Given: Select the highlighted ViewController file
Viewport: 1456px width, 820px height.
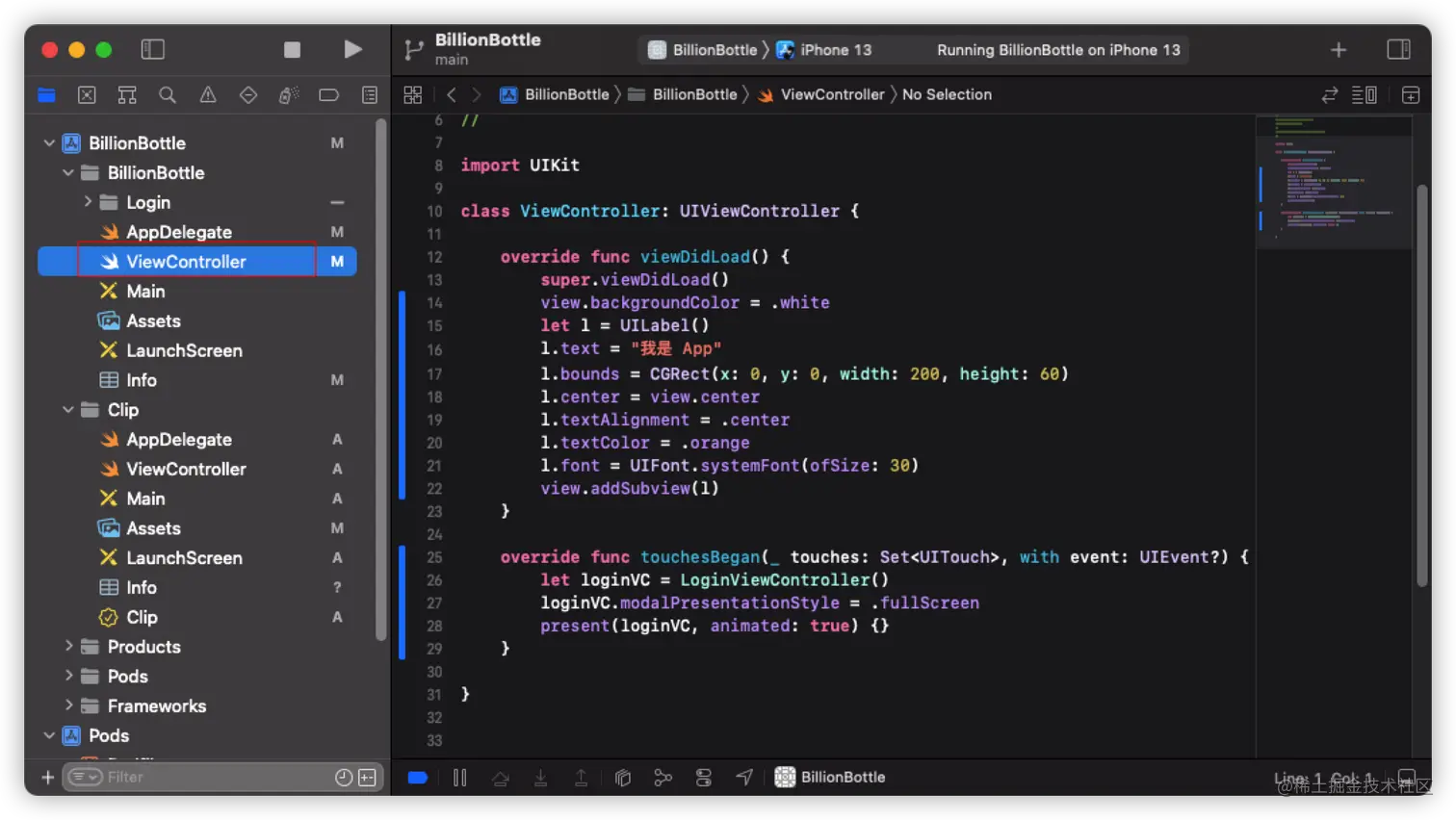Looking at the screenshot, I should point(186,262).
